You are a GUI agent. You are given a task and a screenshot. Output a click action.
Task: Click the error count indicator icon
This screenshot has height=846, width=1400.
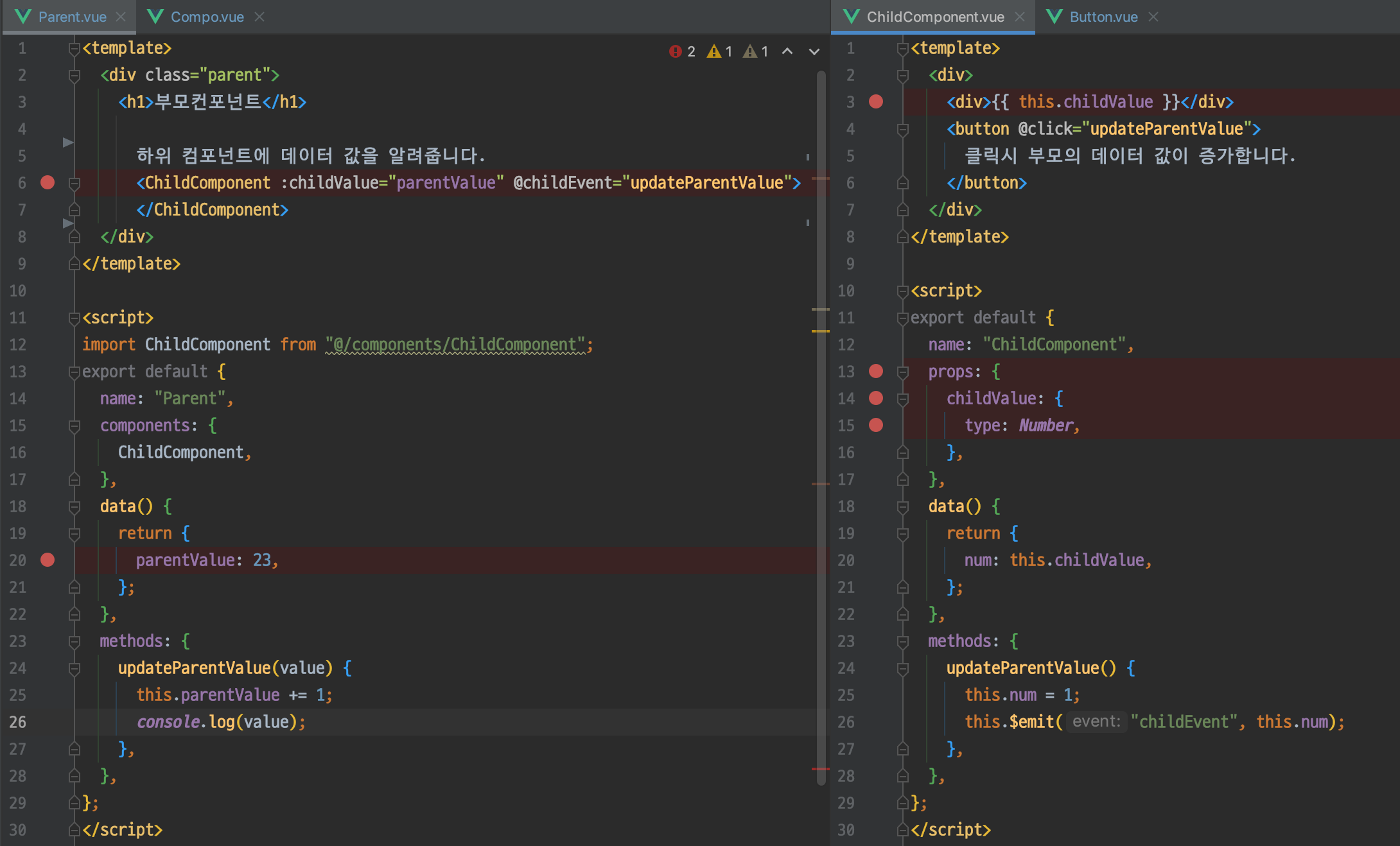675,51
